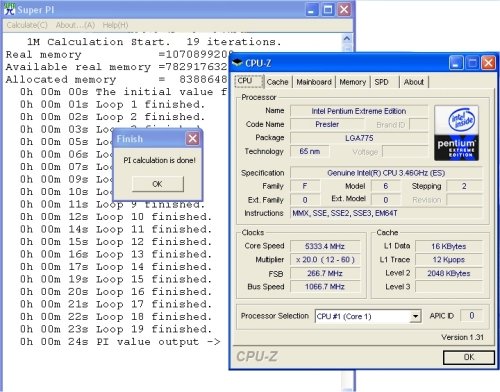Viewport: 500px width, 392px height.
Task: Close the CPU-Z window
Action: (488, 63)
